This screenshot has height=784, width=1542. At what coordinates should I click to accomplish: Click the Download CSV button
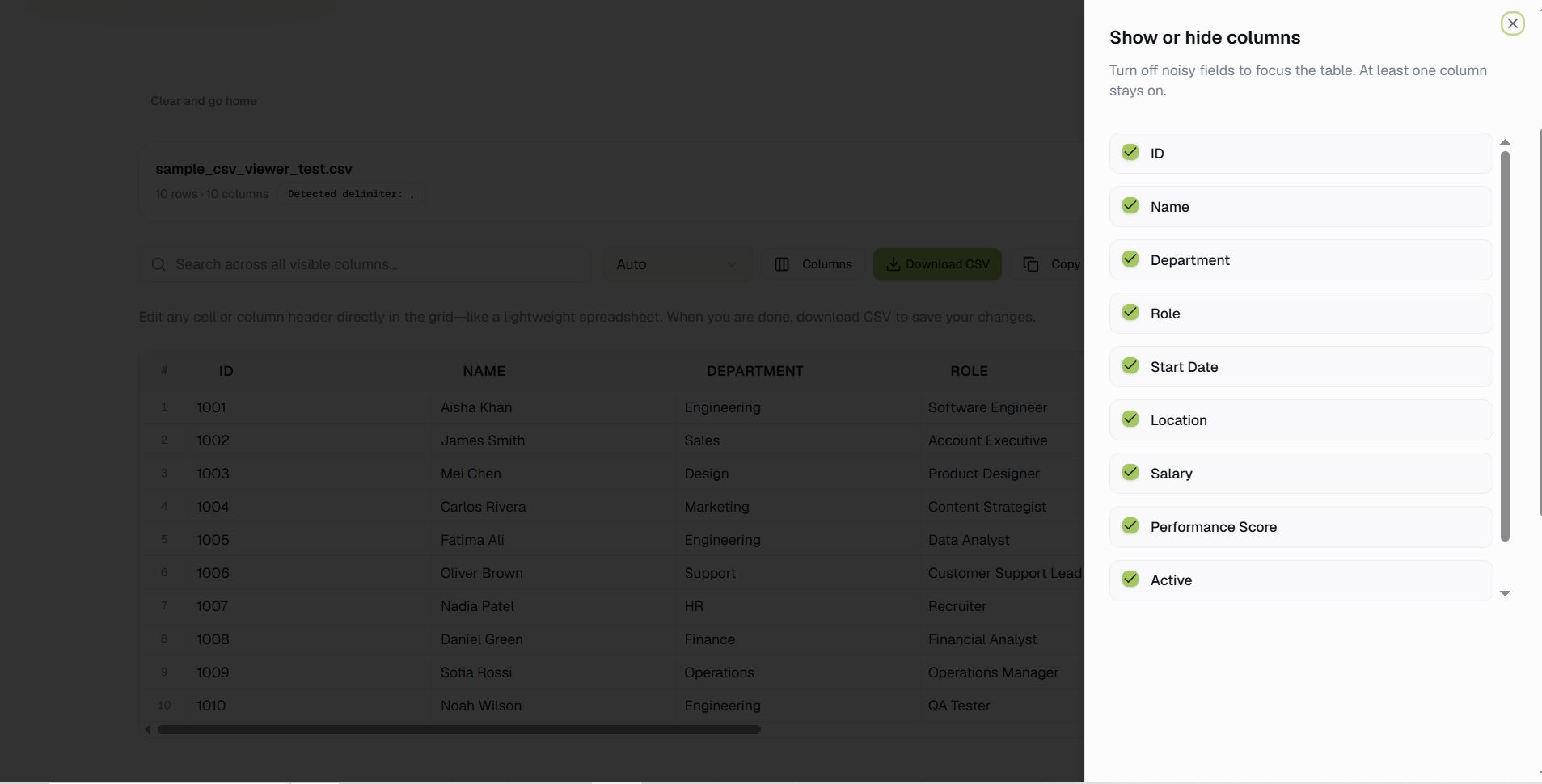click(937, 264)
